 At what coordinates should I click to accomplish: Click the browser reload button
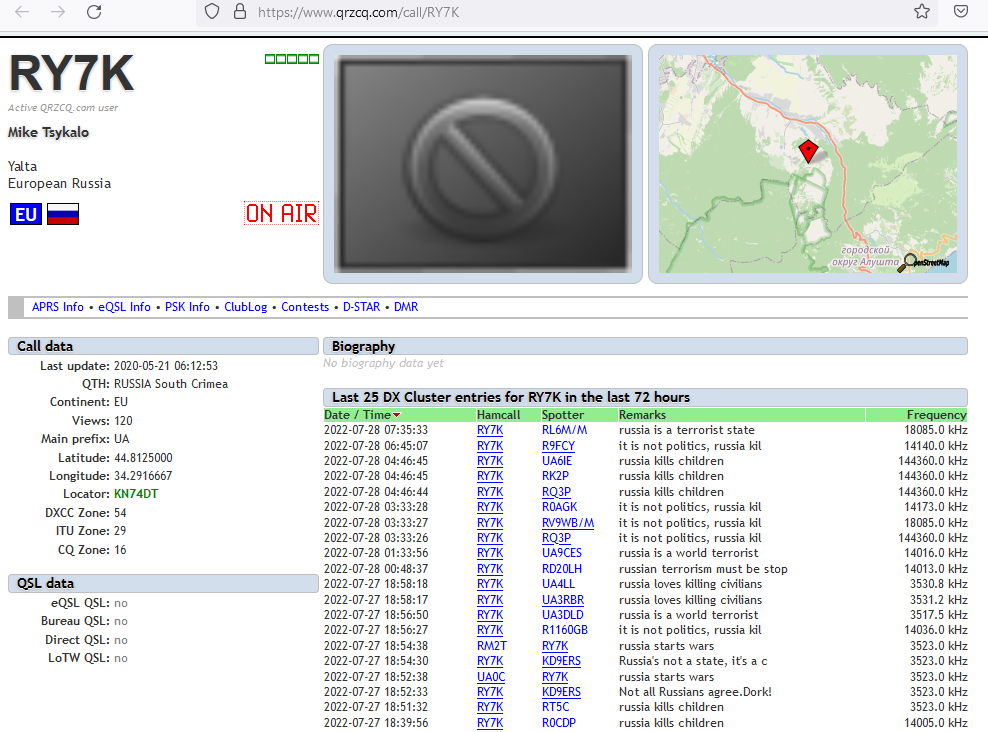(x=94, y=12)
